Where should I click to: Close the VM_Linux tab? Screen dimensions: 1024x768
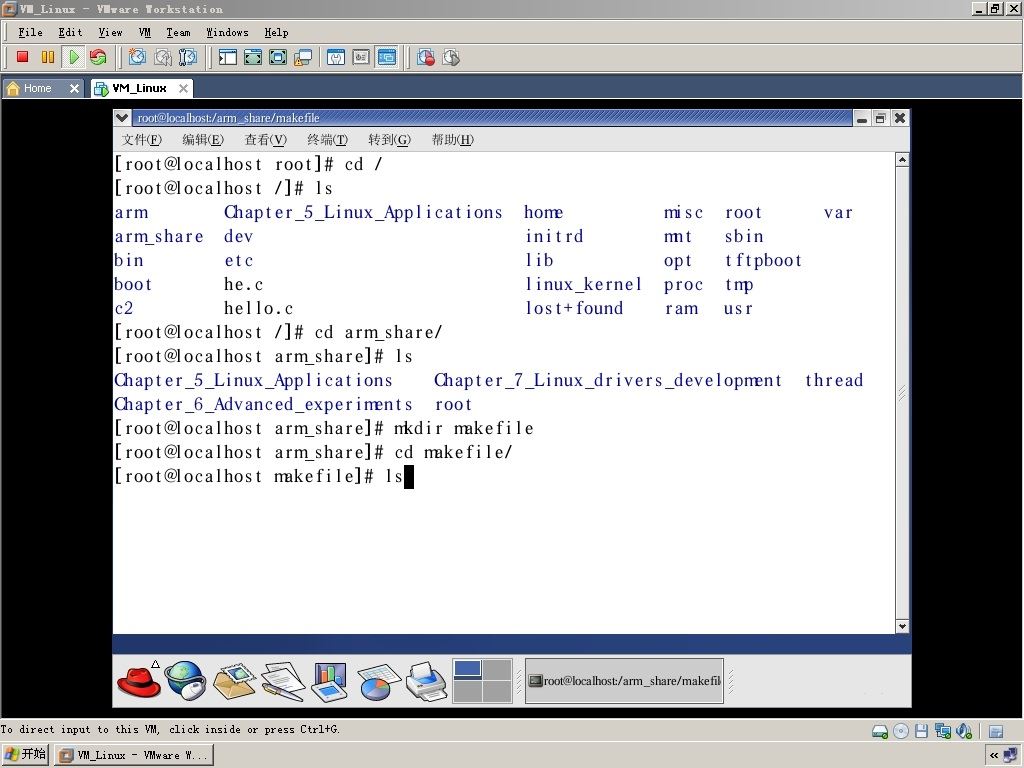tap(184, 88)
